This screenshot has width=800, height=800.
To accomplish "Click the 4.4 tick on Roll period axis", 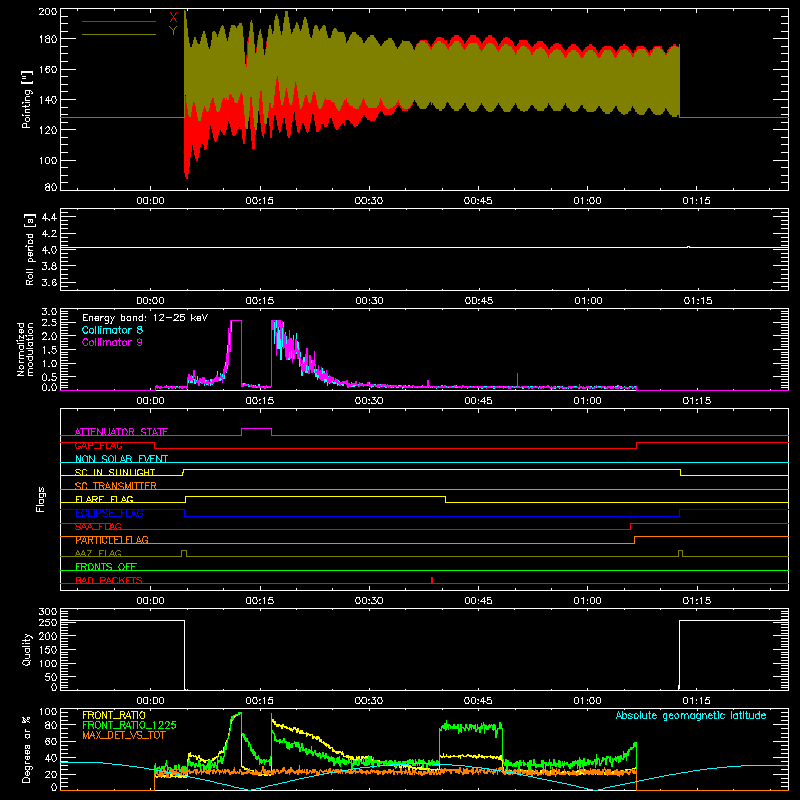I will pyautogui.click(x=49, y=217).
